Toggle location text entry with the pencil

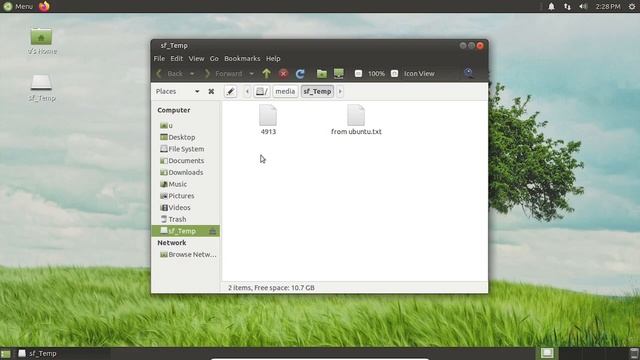[231, 91]
